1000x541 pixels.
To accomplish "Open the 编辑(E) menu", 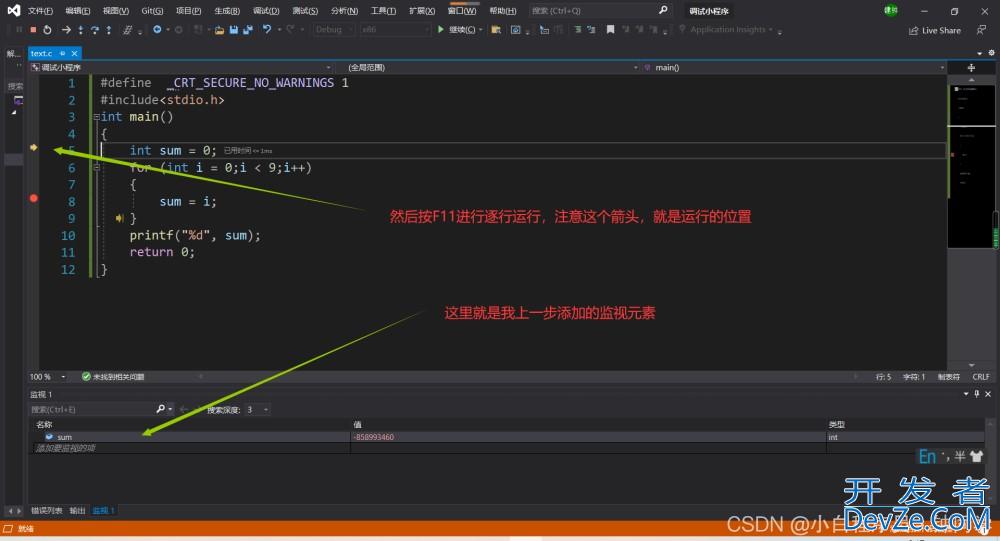I will [78, 11].
